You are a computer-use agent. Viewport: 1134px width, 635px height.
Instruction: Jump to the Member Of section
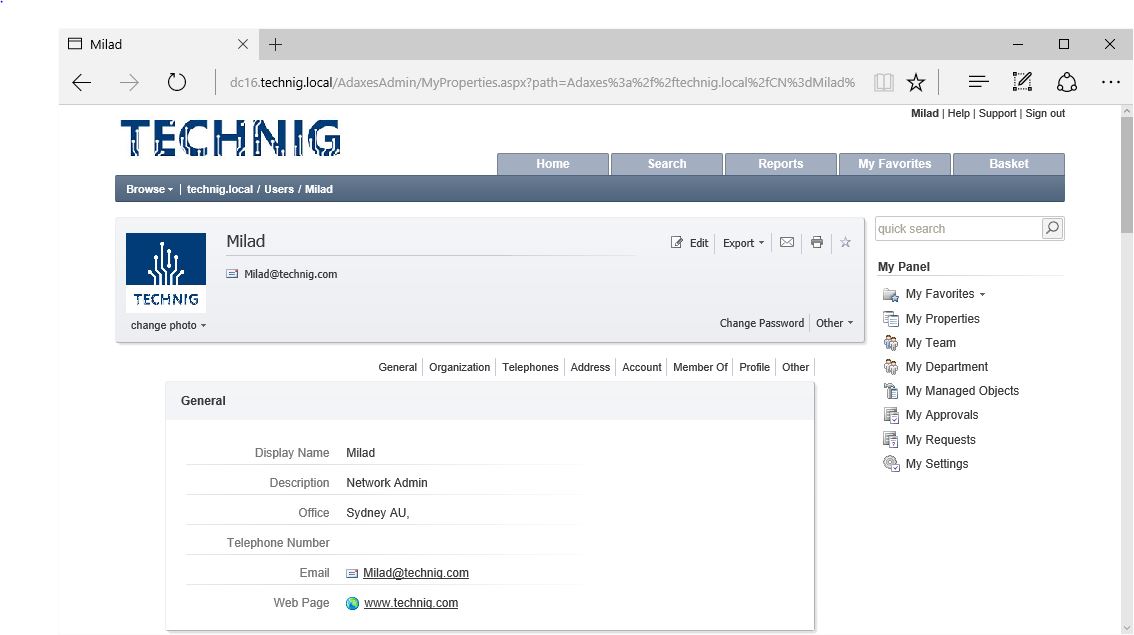(x=700, y=367)
